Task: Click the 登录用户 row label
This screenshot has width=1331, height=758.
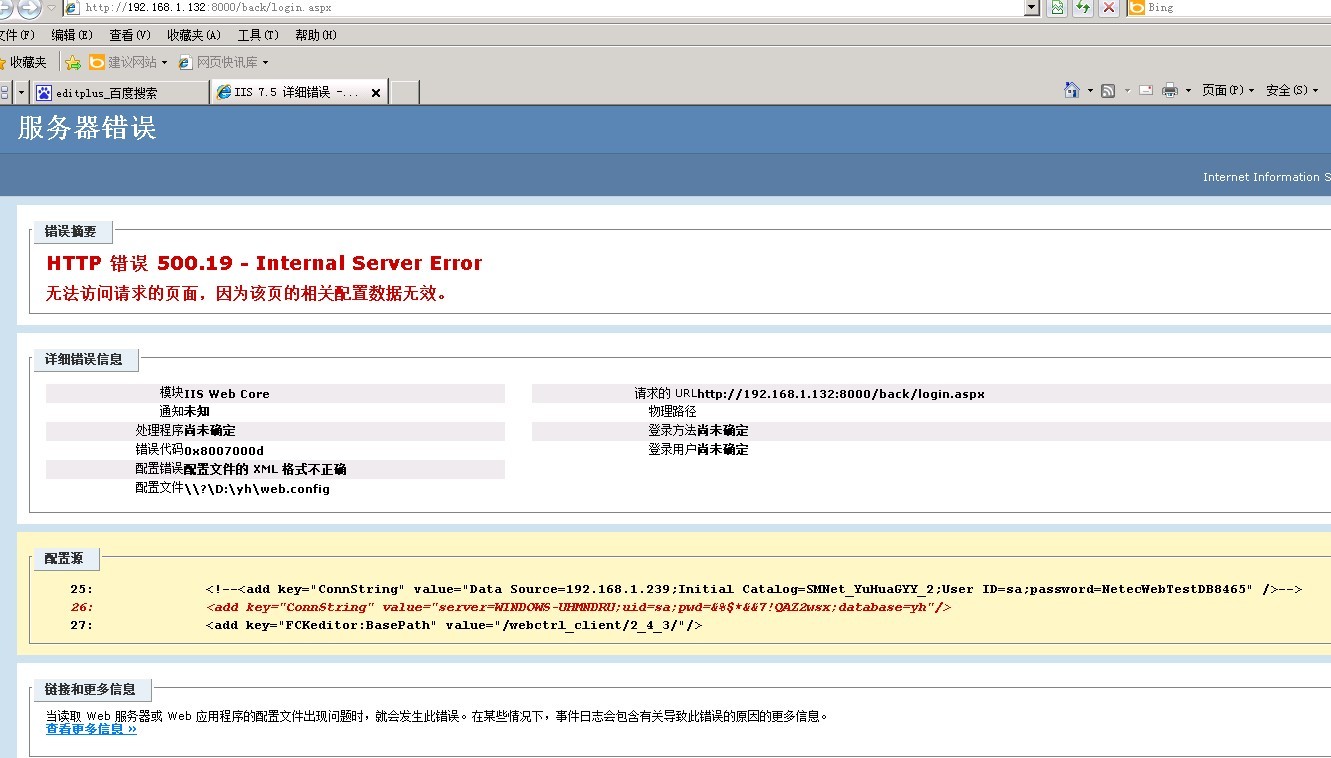Action: coord(672,450)
